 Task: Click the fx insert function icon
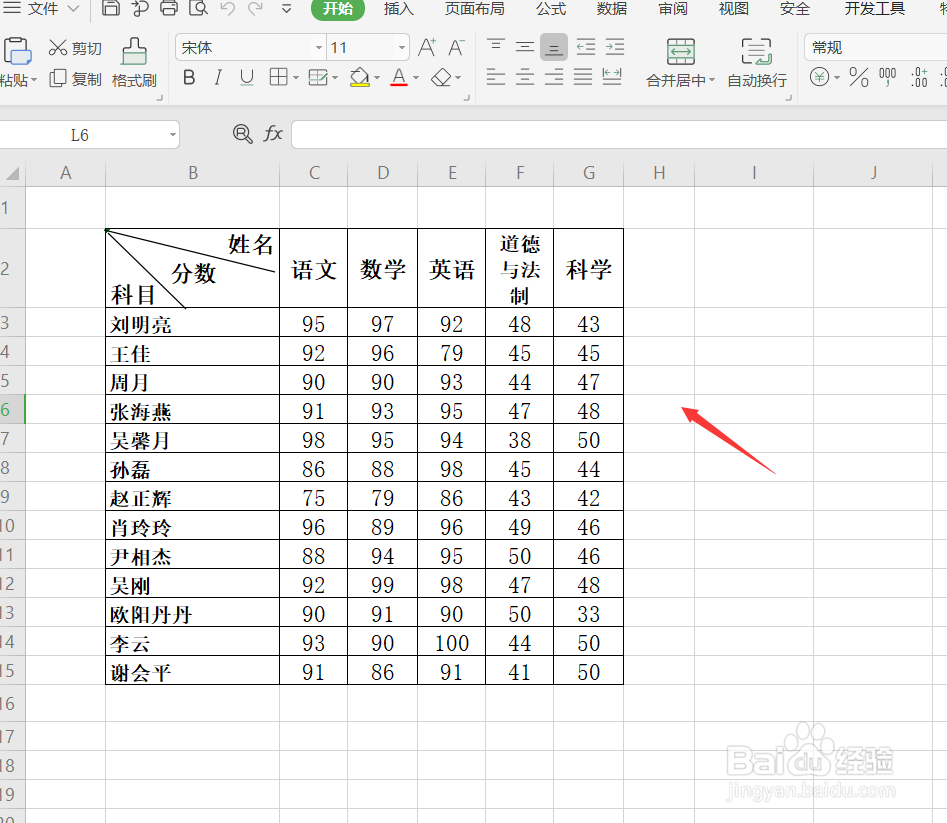(272, 133)
